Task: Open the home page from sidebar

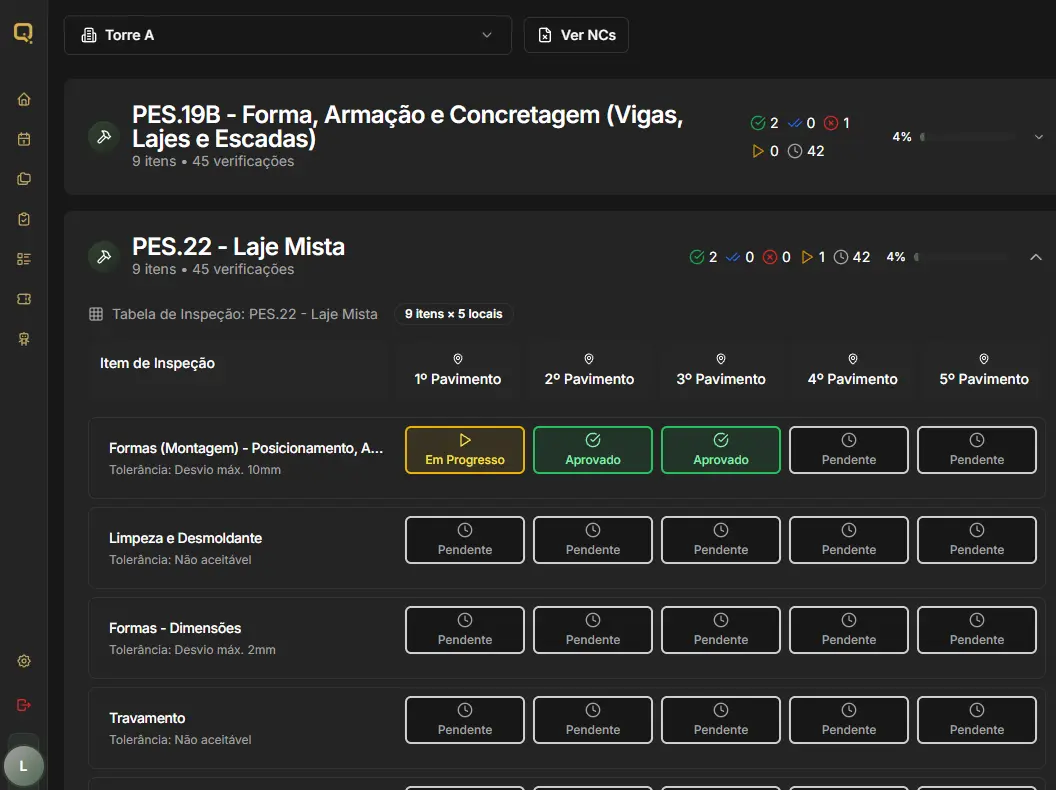Action: pos(24,99)
